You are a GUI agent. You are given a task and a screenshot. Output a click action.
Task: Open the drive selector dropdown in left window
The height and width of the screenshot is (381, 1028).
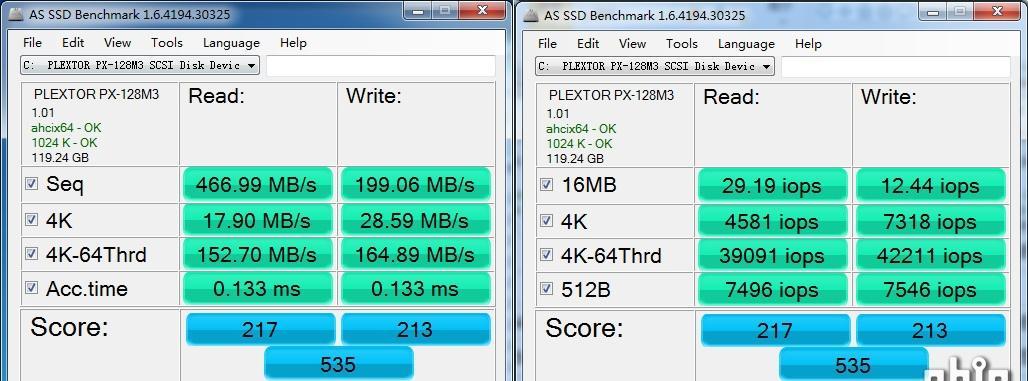[x=140, y=66]
